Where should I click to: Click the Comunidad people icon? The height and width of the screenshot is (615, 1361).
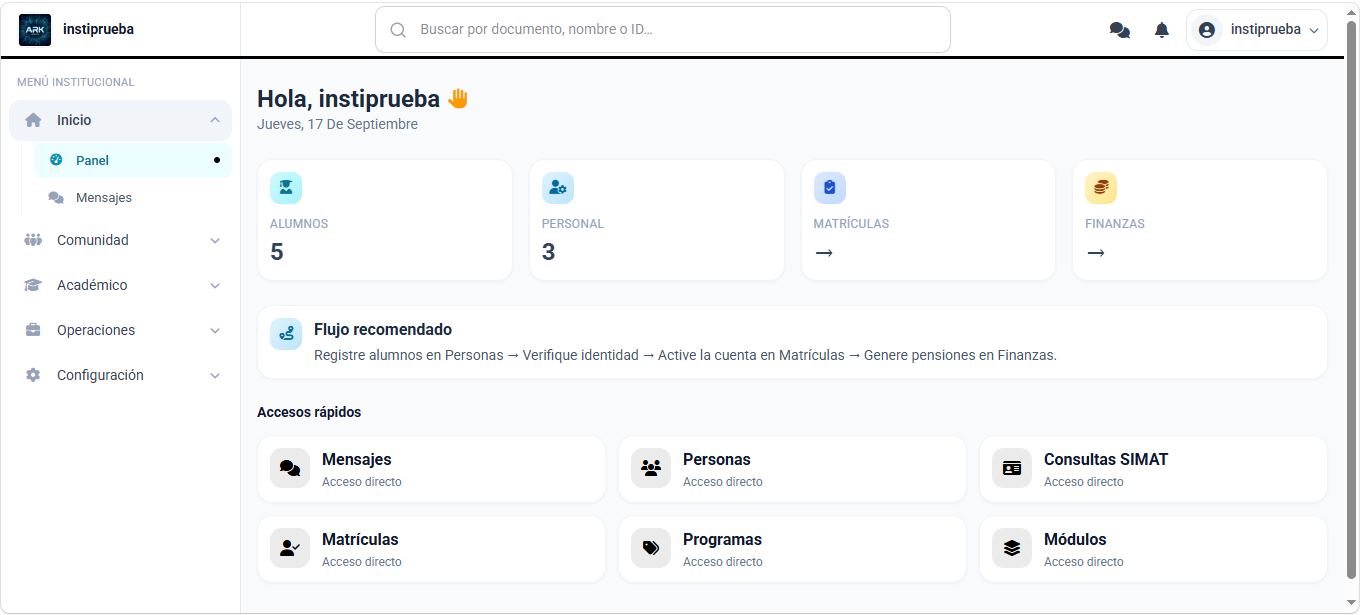tap(33, 240)
